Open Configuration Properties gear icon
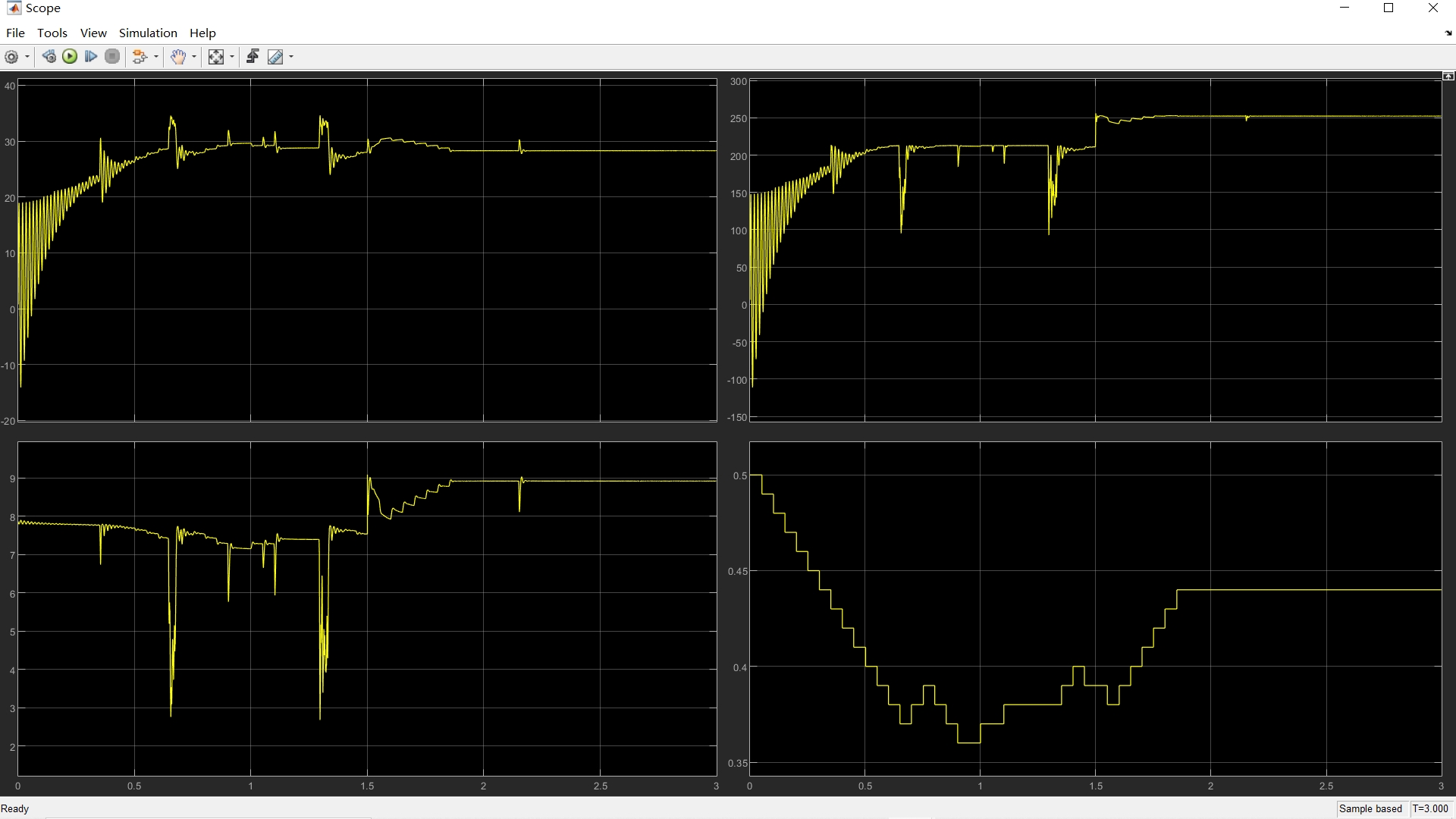 pyautogui.click(x=11, y=57)
